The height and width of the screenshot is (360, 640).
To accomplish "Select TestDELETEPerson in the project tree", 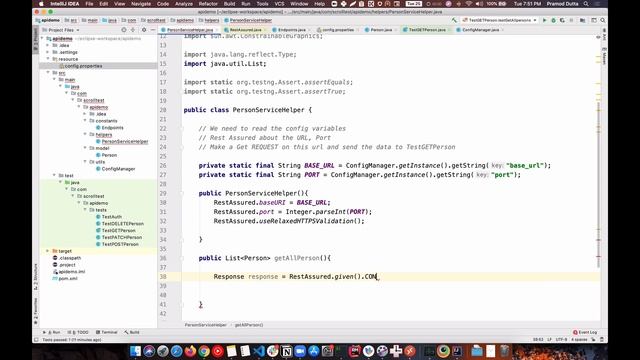I will click(x=122, y=224).
